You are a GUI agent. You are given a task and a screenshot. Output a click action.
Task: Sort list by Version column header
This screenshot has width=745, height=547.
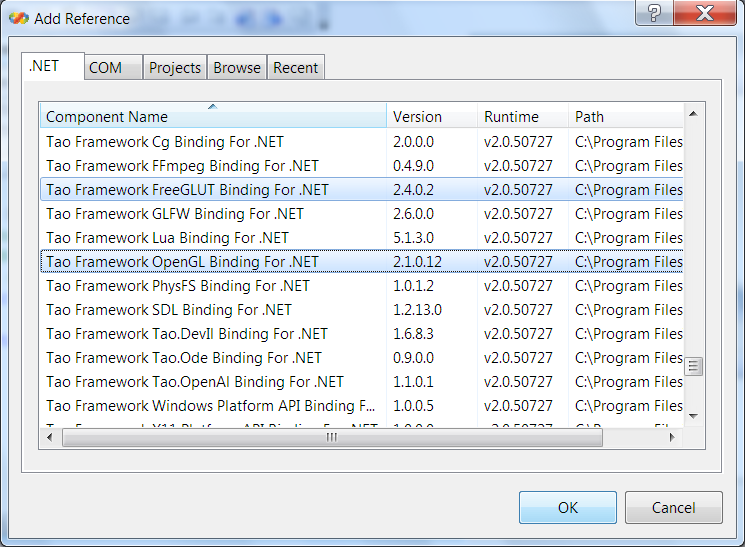coord(432,116)
